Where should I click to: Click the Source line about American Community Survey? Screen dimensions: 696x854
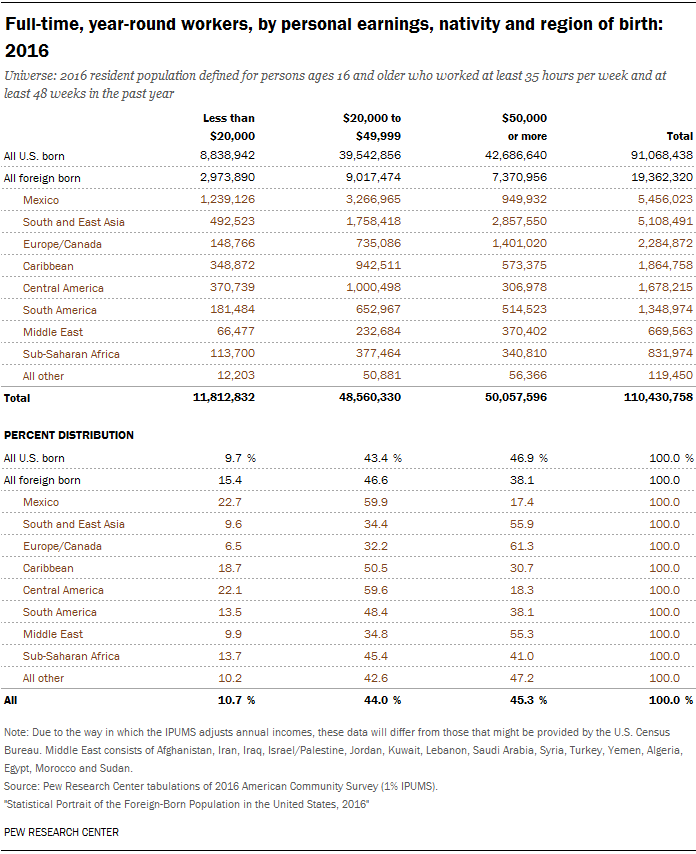point(221,786)
